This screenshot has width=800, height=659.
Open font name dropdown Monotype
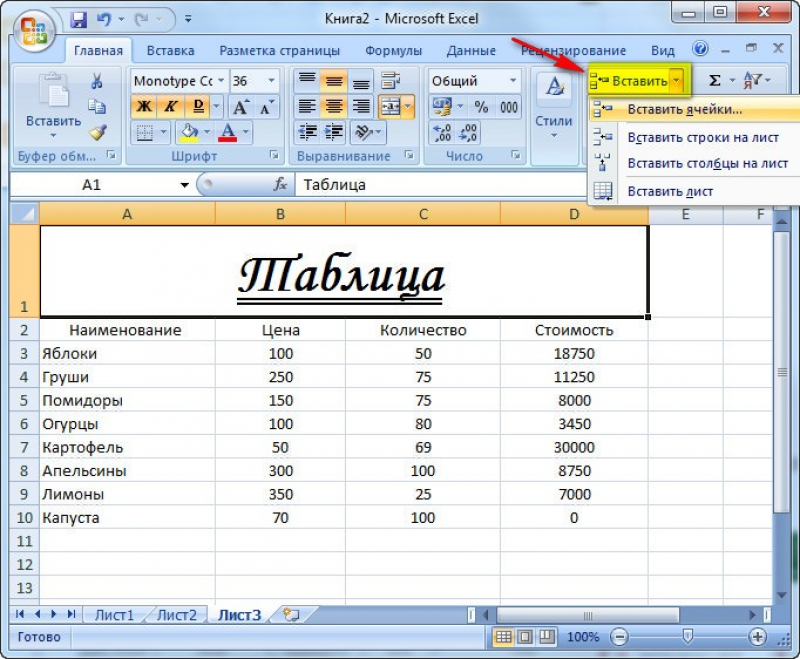(x=221, y=81)
